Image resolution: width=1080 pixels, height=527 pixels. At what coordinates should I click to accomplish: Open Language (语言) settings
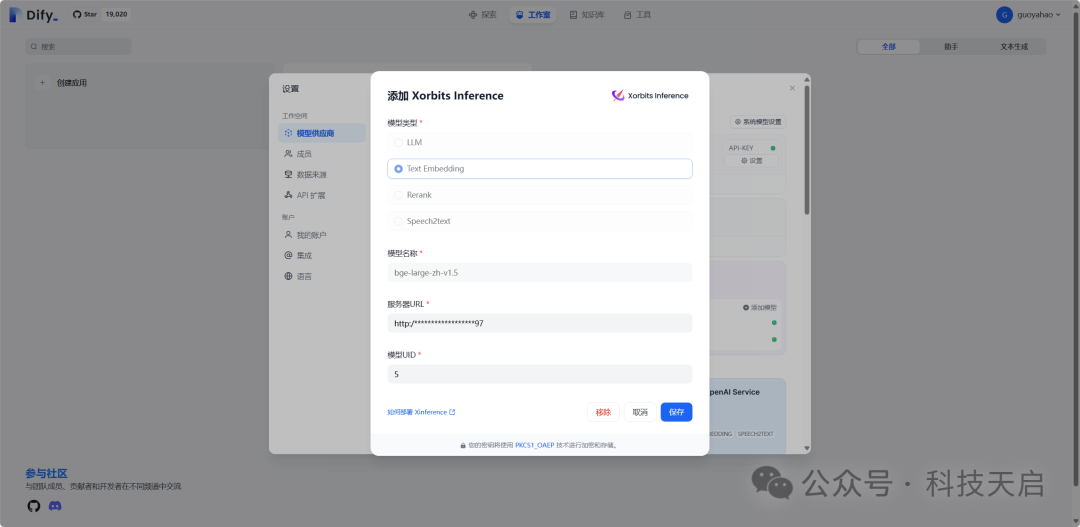tap(322, 276)
